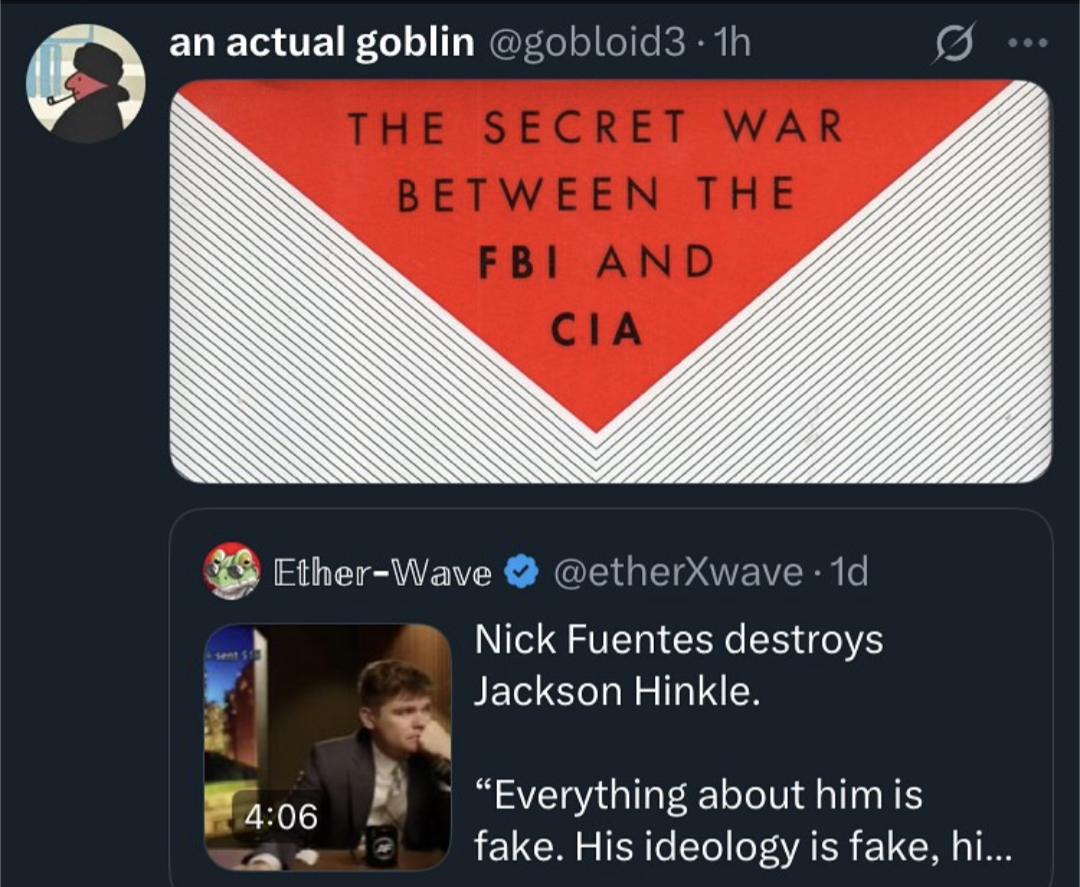Click the Ether-Wave frog avatar

[x=231, y=570]
